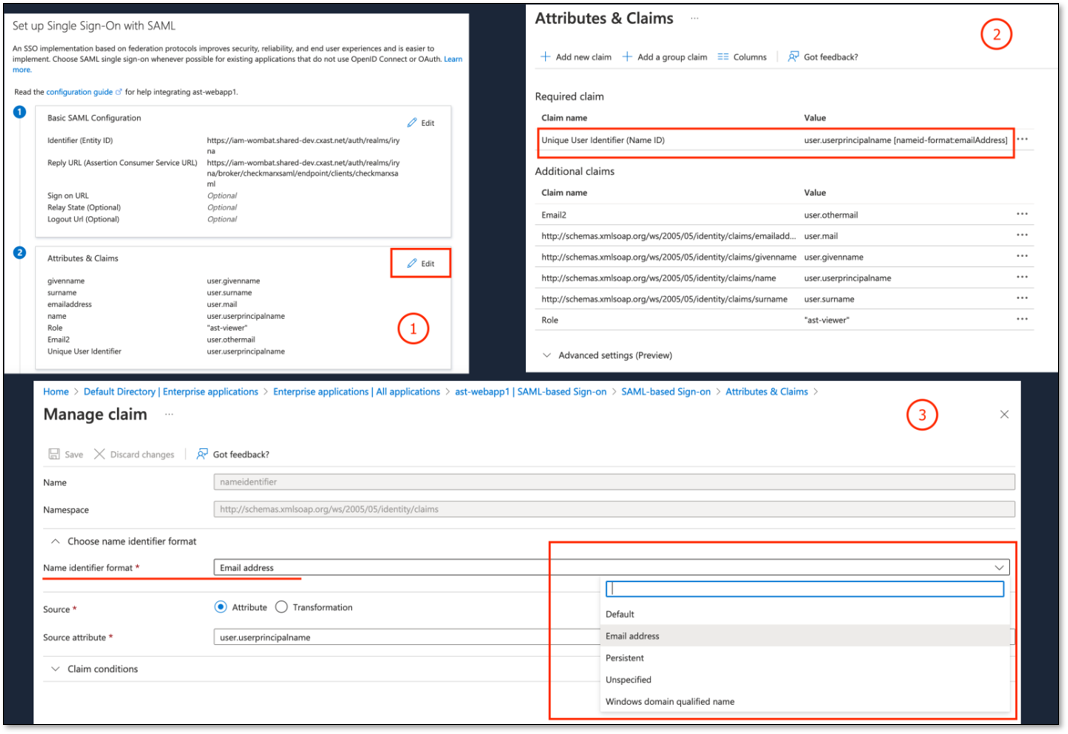1068x734 pixels.
Task: Collapse Choose name identifier format
Action: (x=123, y=541)
